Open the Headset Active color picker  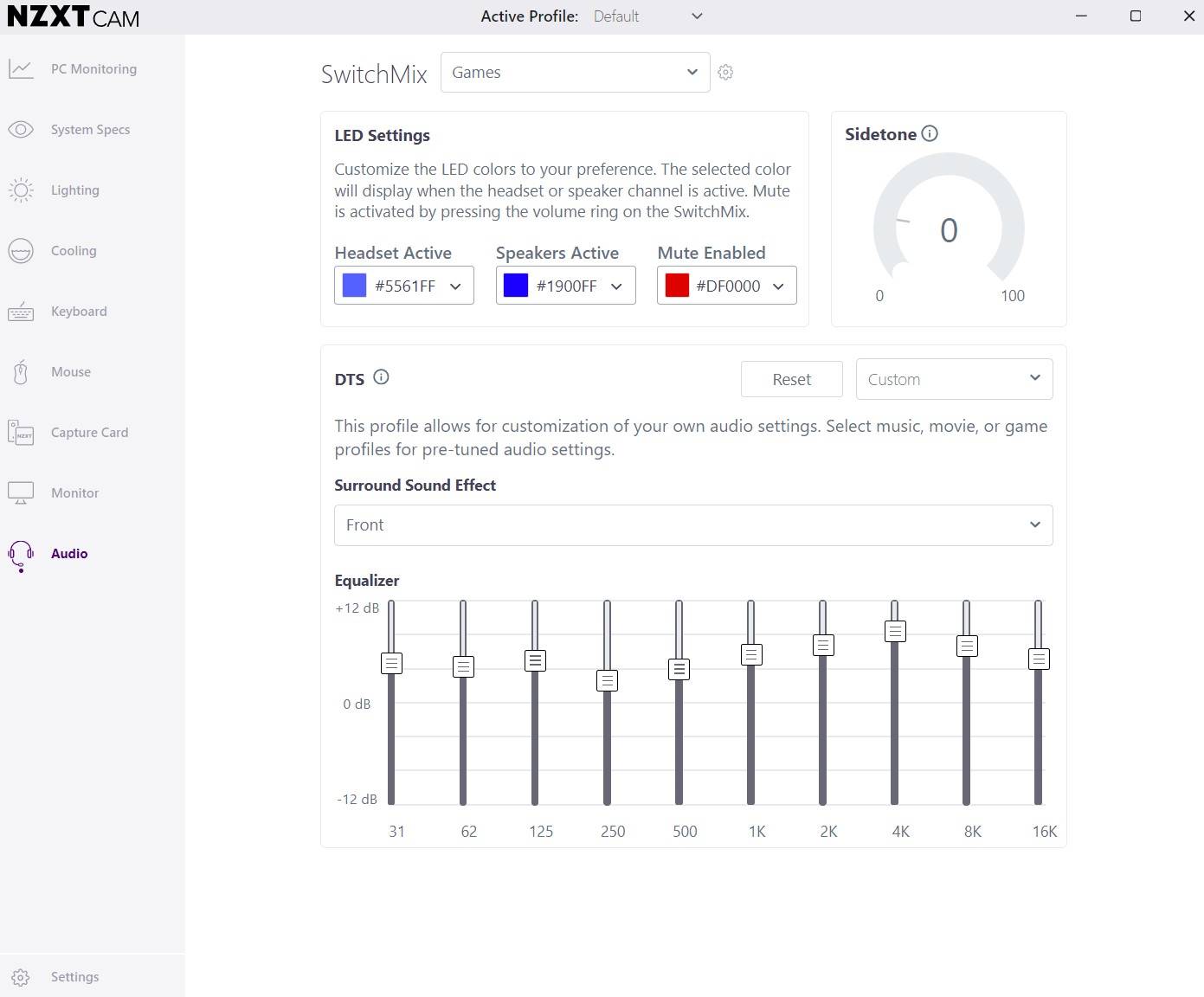point(403,286)
